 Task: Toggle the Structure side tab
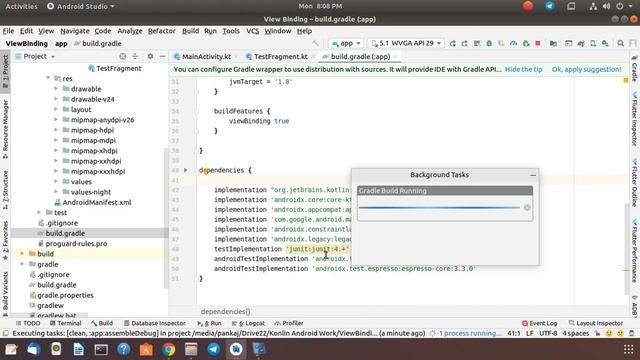tap(5, 190)
